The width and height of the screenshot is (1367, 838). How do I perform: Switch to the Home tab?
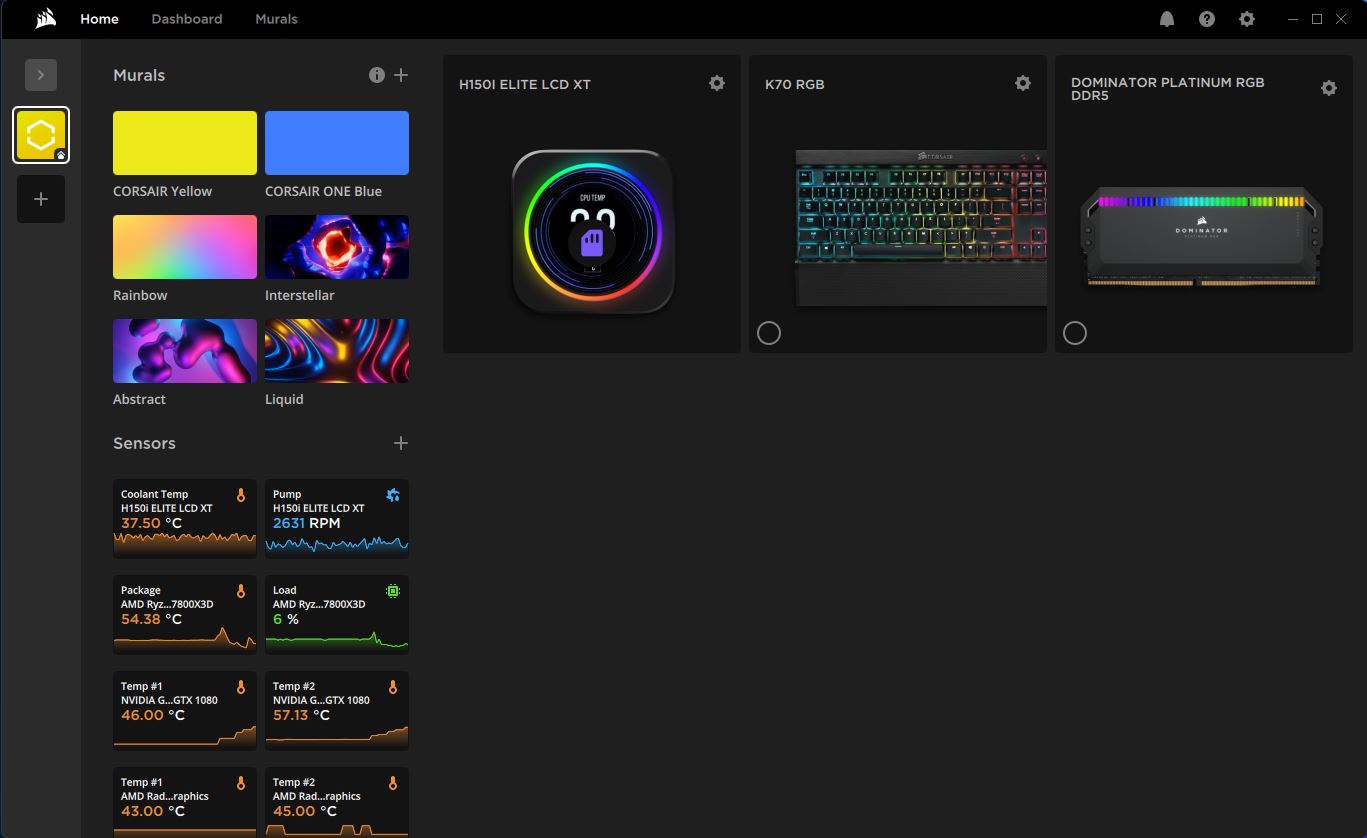coord(99,19)
